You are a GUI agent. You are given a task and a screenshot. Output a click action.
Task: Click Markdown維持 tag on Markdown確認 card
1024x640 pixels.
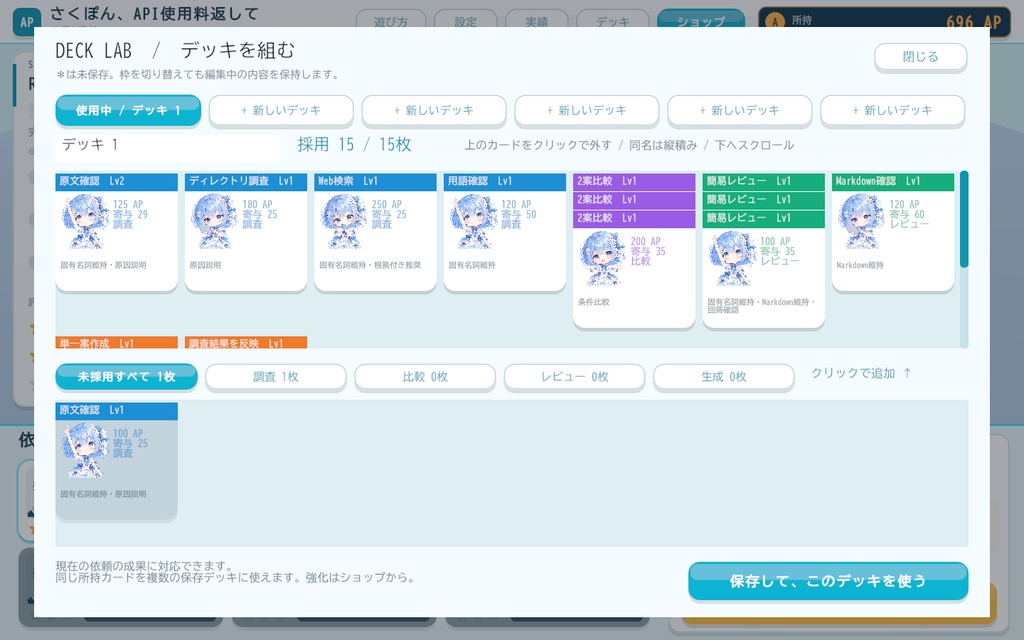coord(860,265)
